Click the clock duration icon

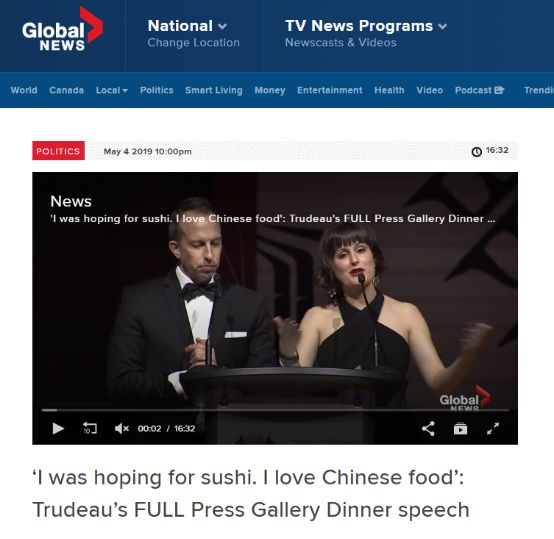[477, 152]
